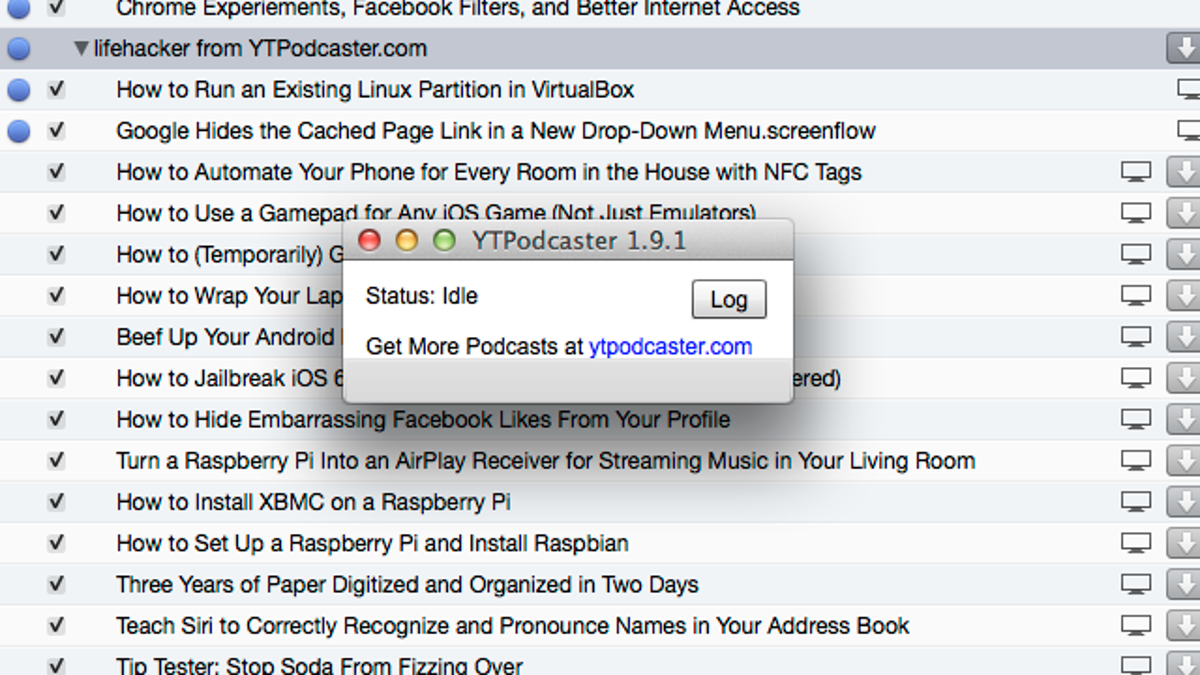1200x675 pixels.
Task: Click video icon for Install Raspbian episode
Action: 1136,543
